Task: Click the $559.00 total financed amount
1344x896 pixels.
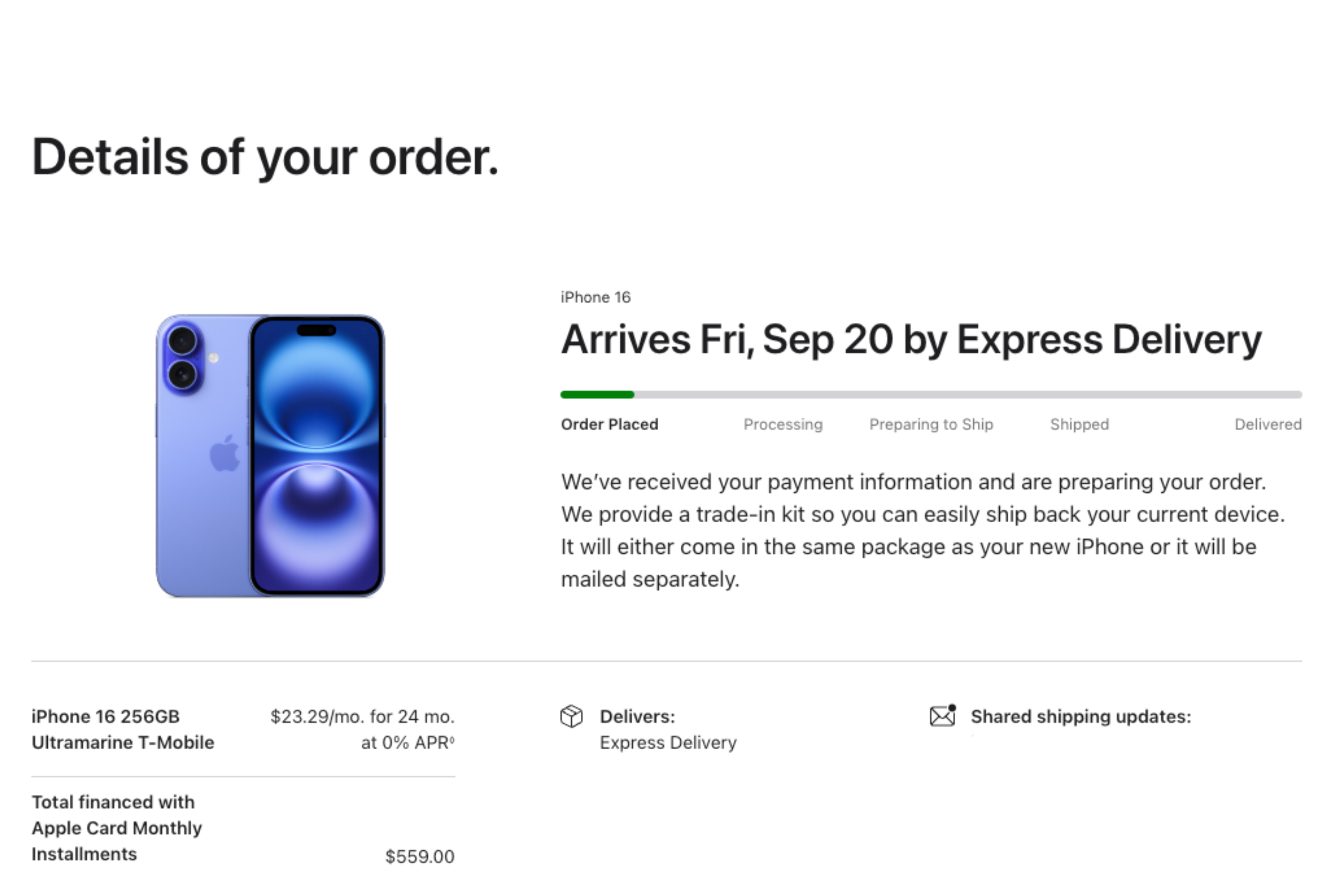Action: coord(419,857)
